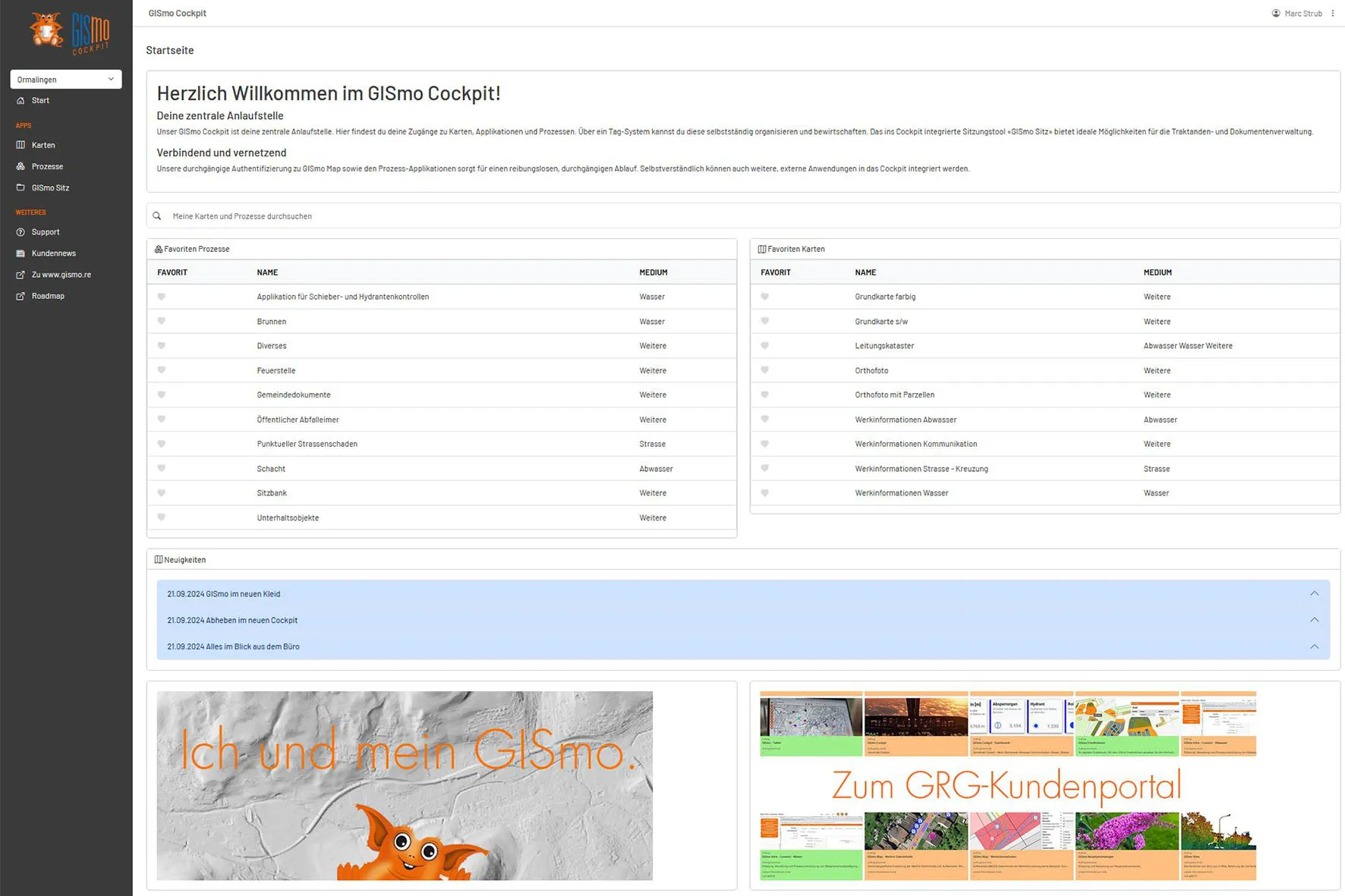Image resolution: width=1345 pixels, height=896 pixels.
Task: Click the Ich und mein GISmo banner
Action: [x=405, y=785]
